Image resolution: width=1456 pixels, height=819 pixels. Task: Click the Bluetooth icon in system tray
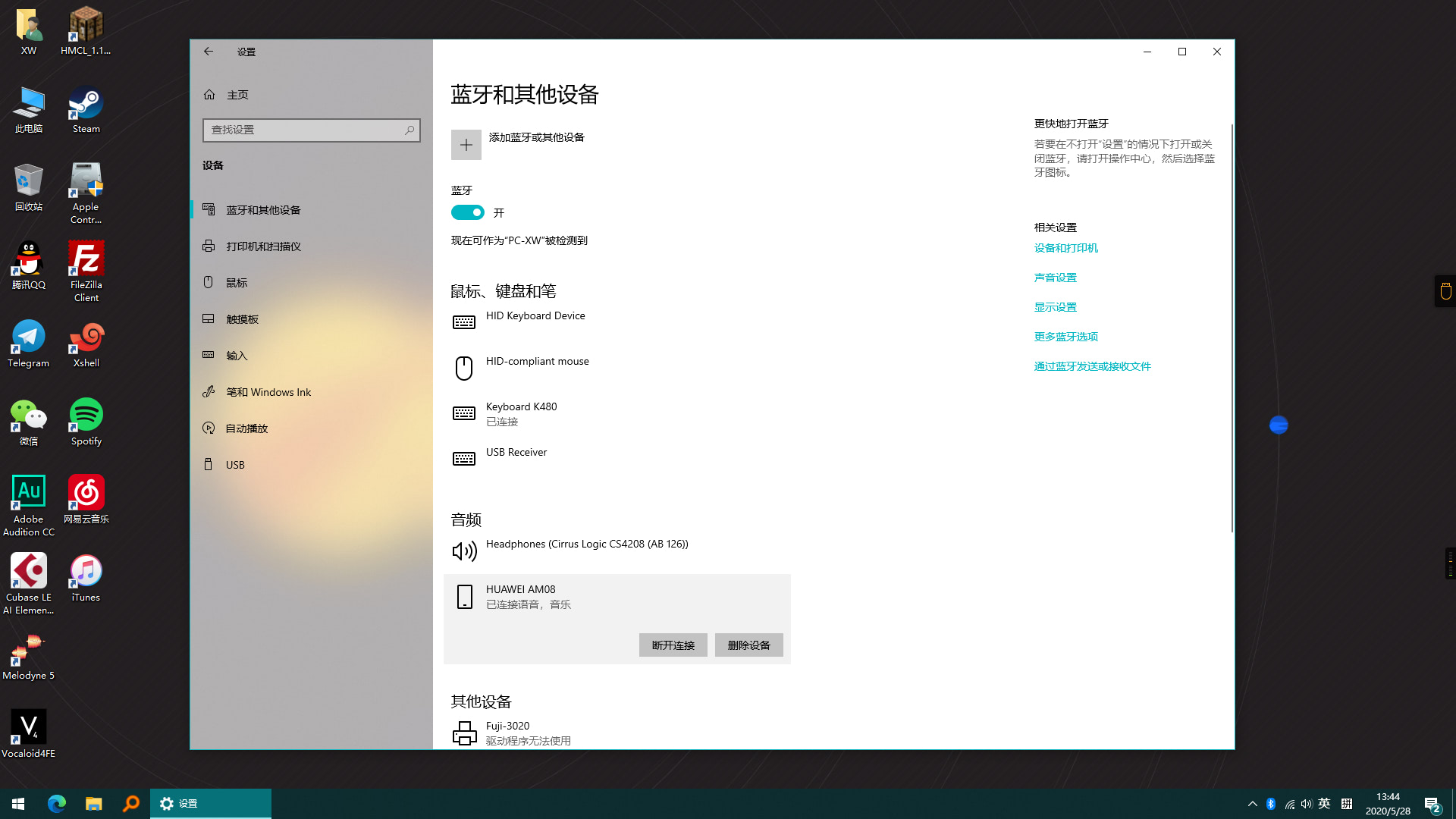click(x=1270, y=803)
